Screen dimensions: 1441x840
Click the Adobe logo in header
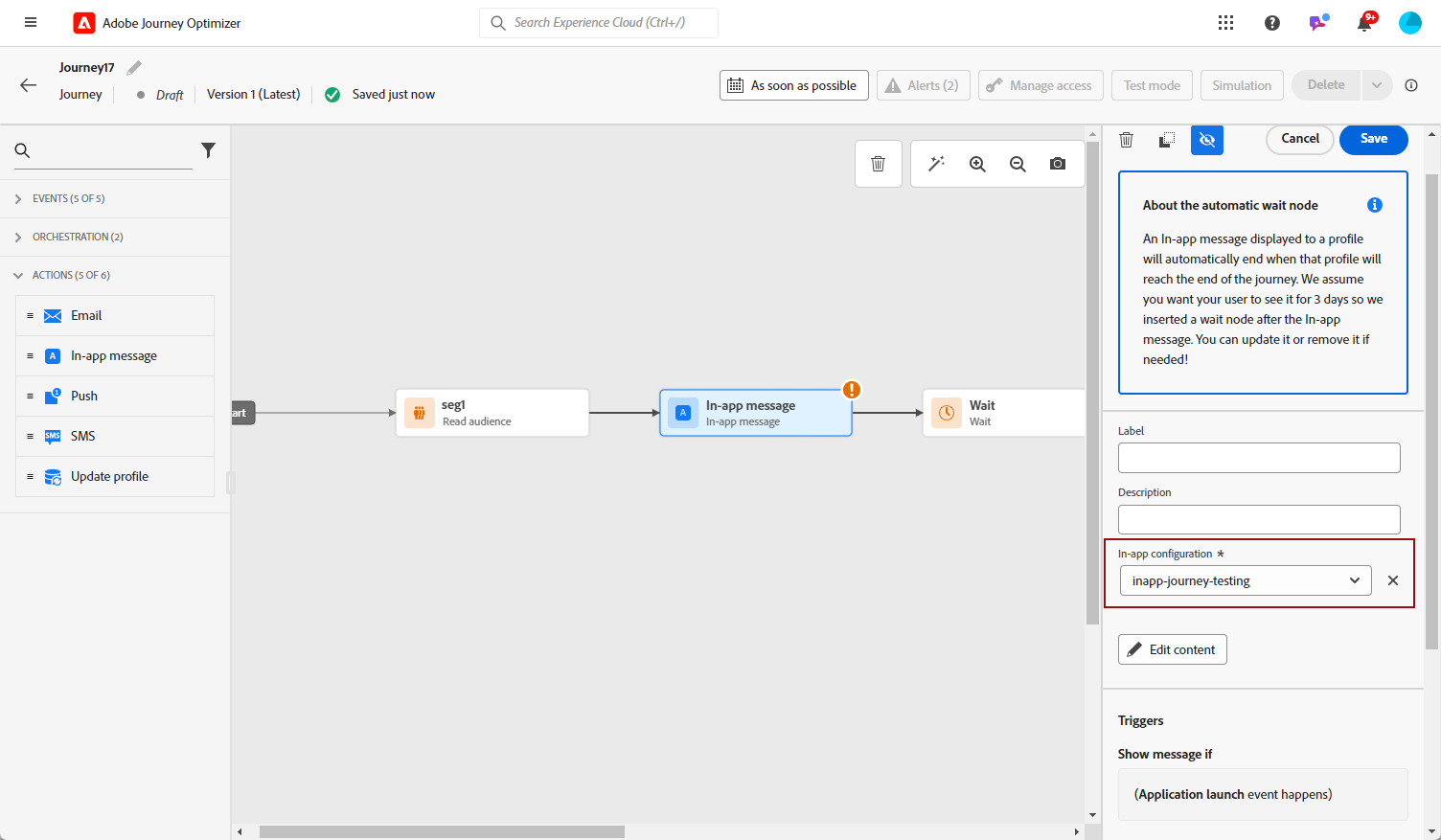coord(84,23)
